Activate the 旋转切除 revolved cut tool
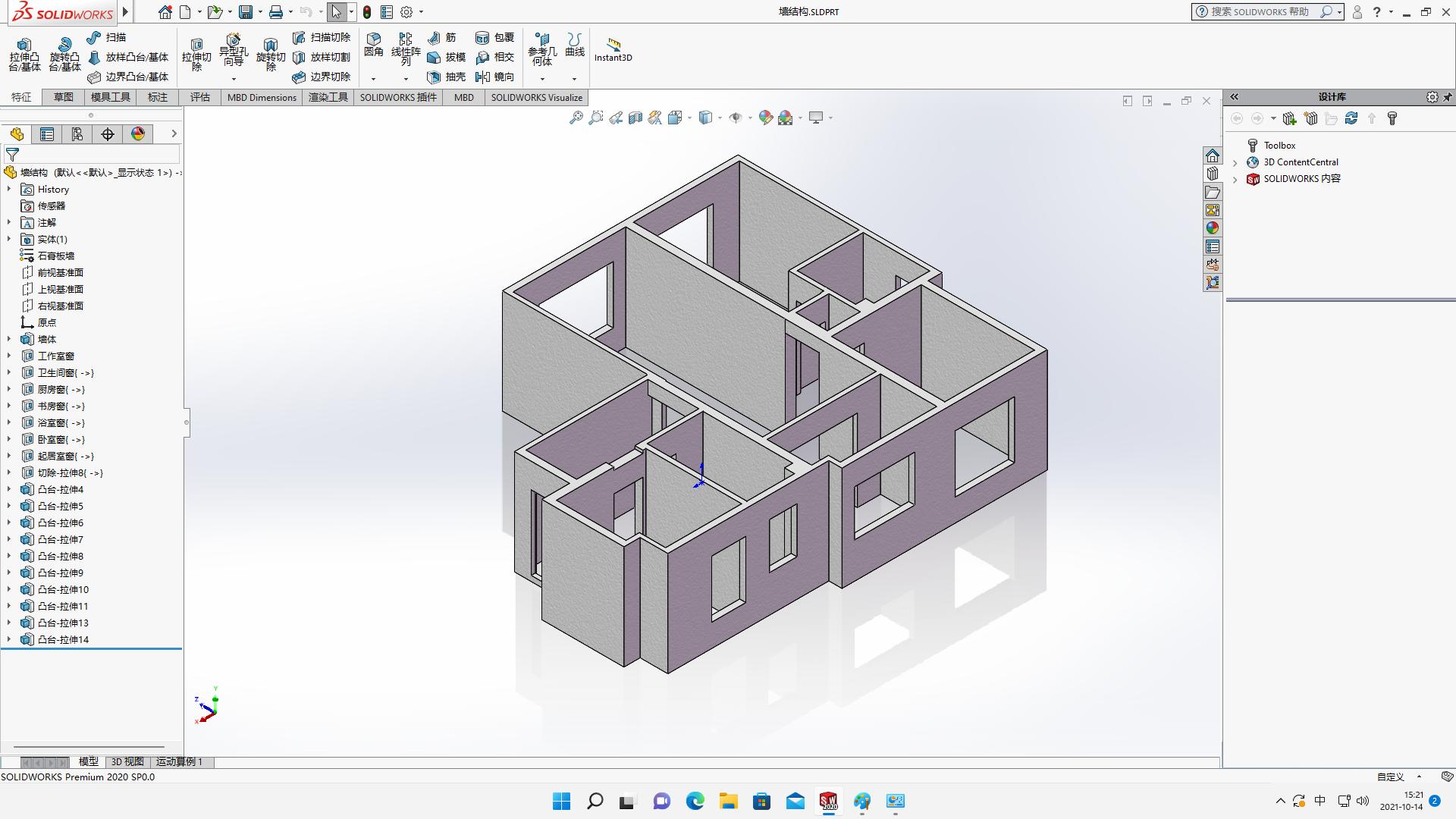This screenshot has width=1456, height=819. (x=271, y=55)
